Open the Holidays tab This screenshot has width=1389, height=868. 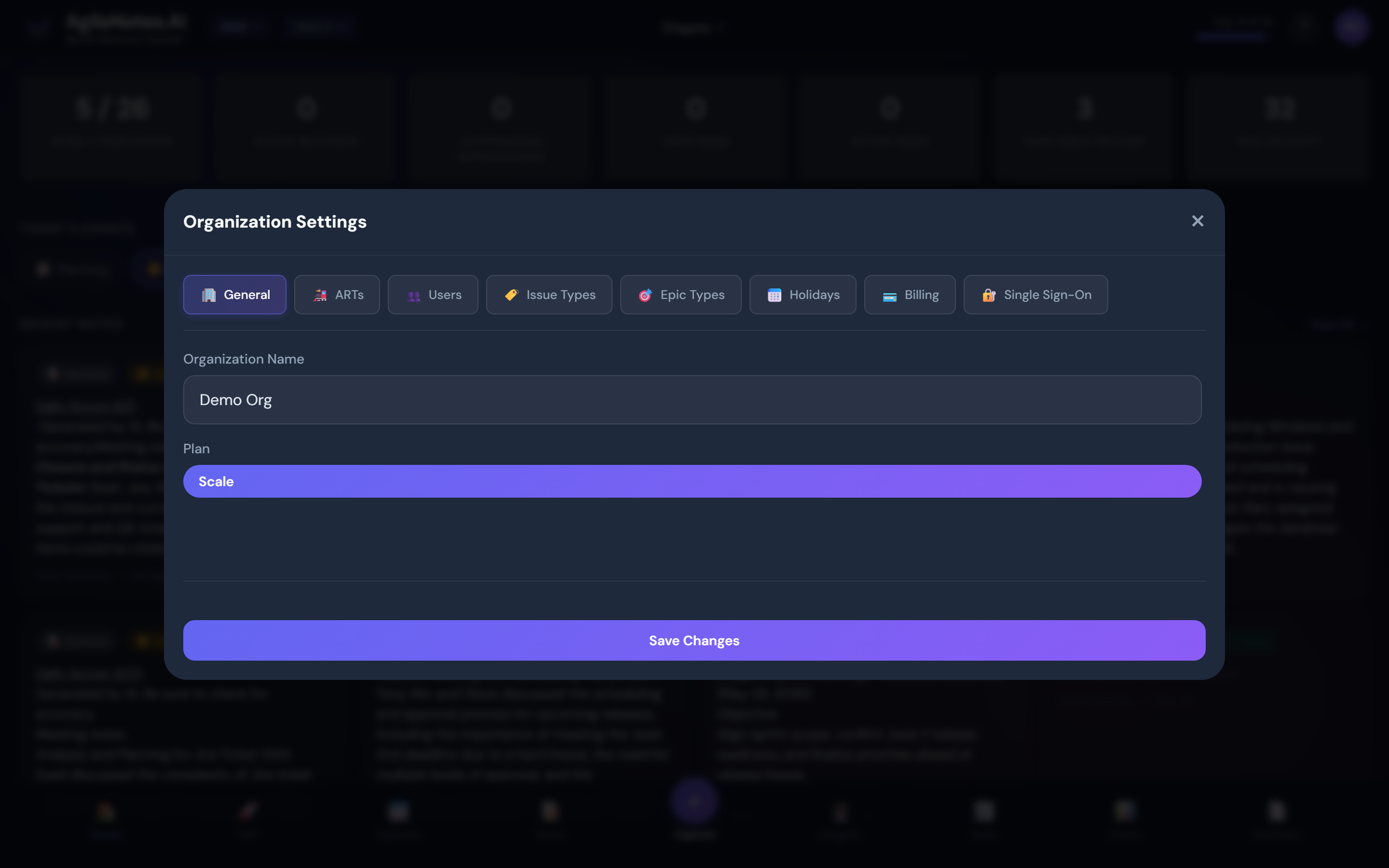pyautogui.click(x=803, y=295)
